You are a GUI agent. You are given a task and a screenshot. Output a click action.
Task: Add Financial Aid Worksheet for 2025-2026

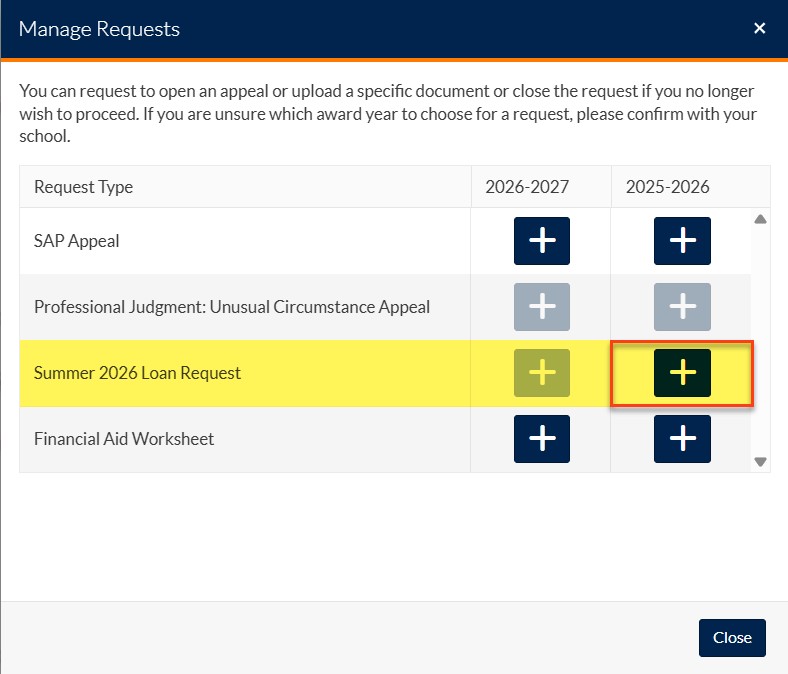682,439
